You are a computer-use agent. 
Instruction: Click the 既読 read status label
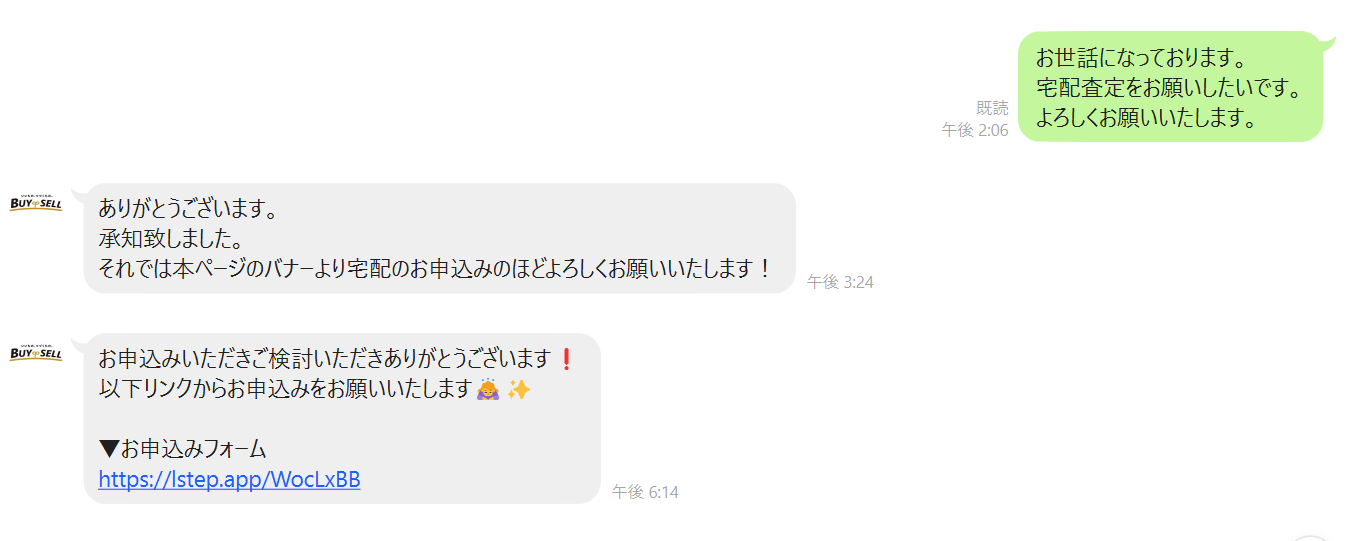coord(992,108)
